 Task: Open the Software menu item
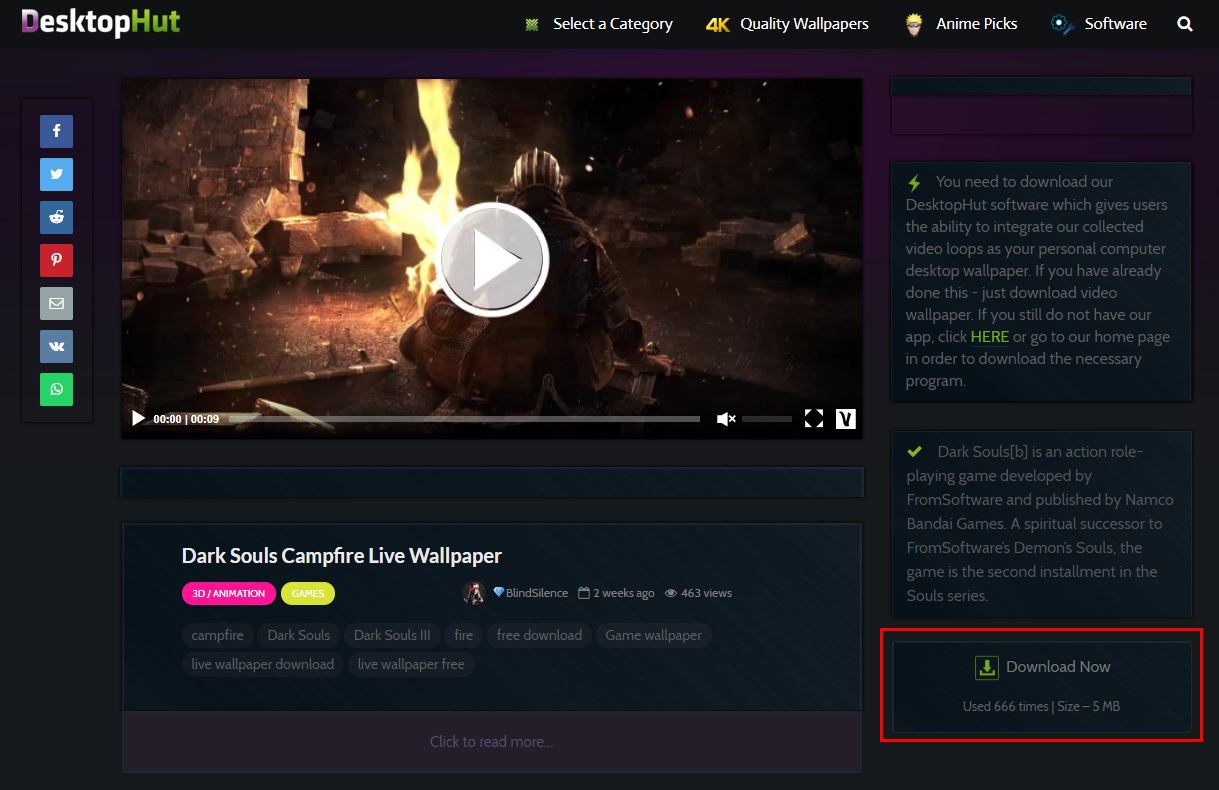click(x=1098, y=24)
